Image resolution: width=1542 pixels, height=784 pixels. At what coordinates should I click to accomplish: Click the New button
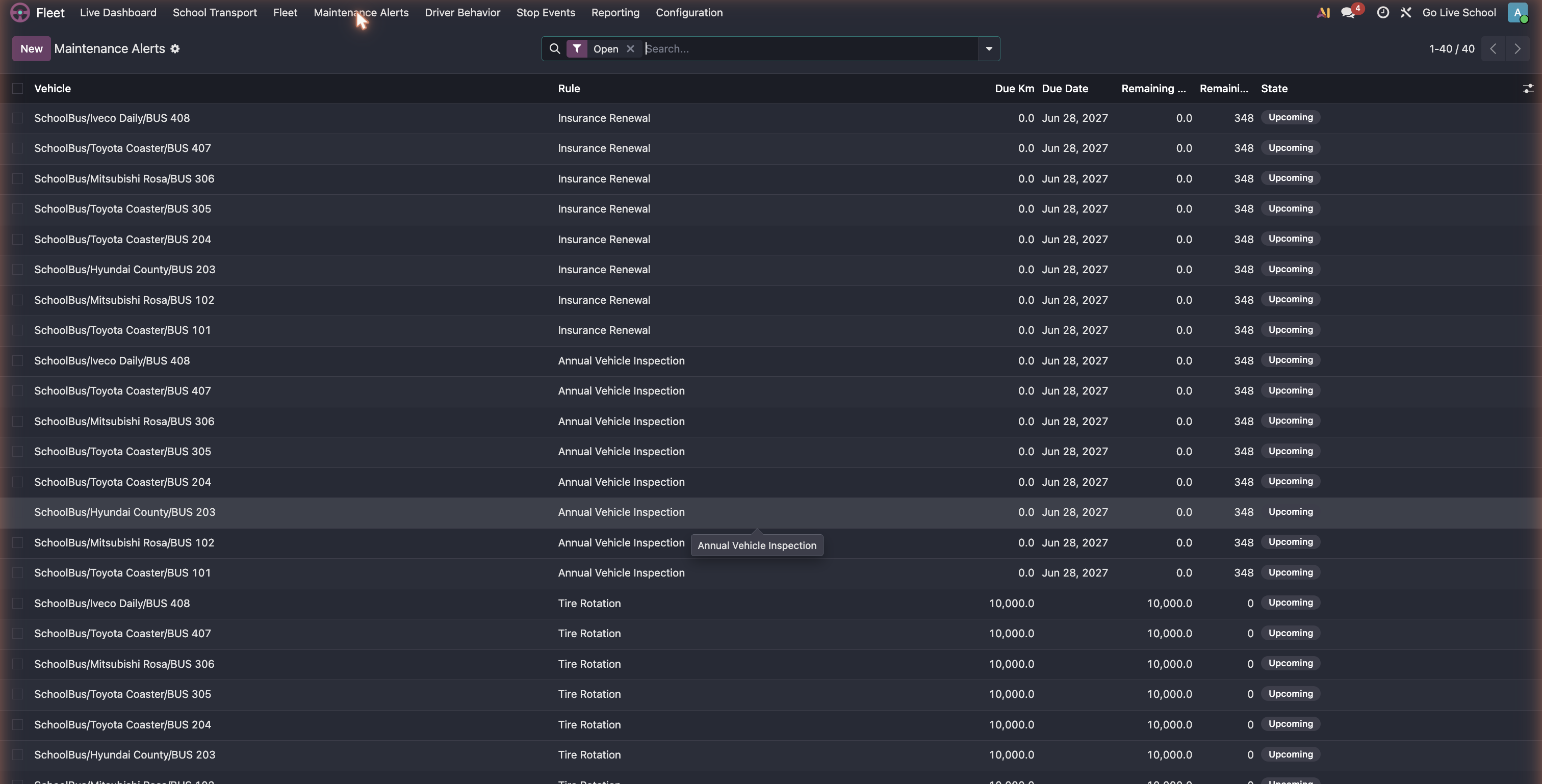[x=31, y=48]
